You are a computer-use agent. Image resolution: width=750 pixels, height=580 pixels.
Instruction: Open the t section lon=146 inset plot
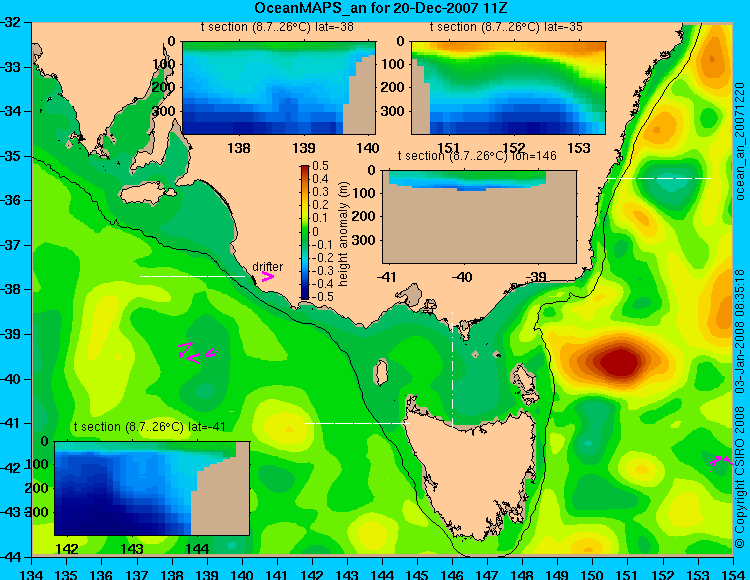coord(480,217)
